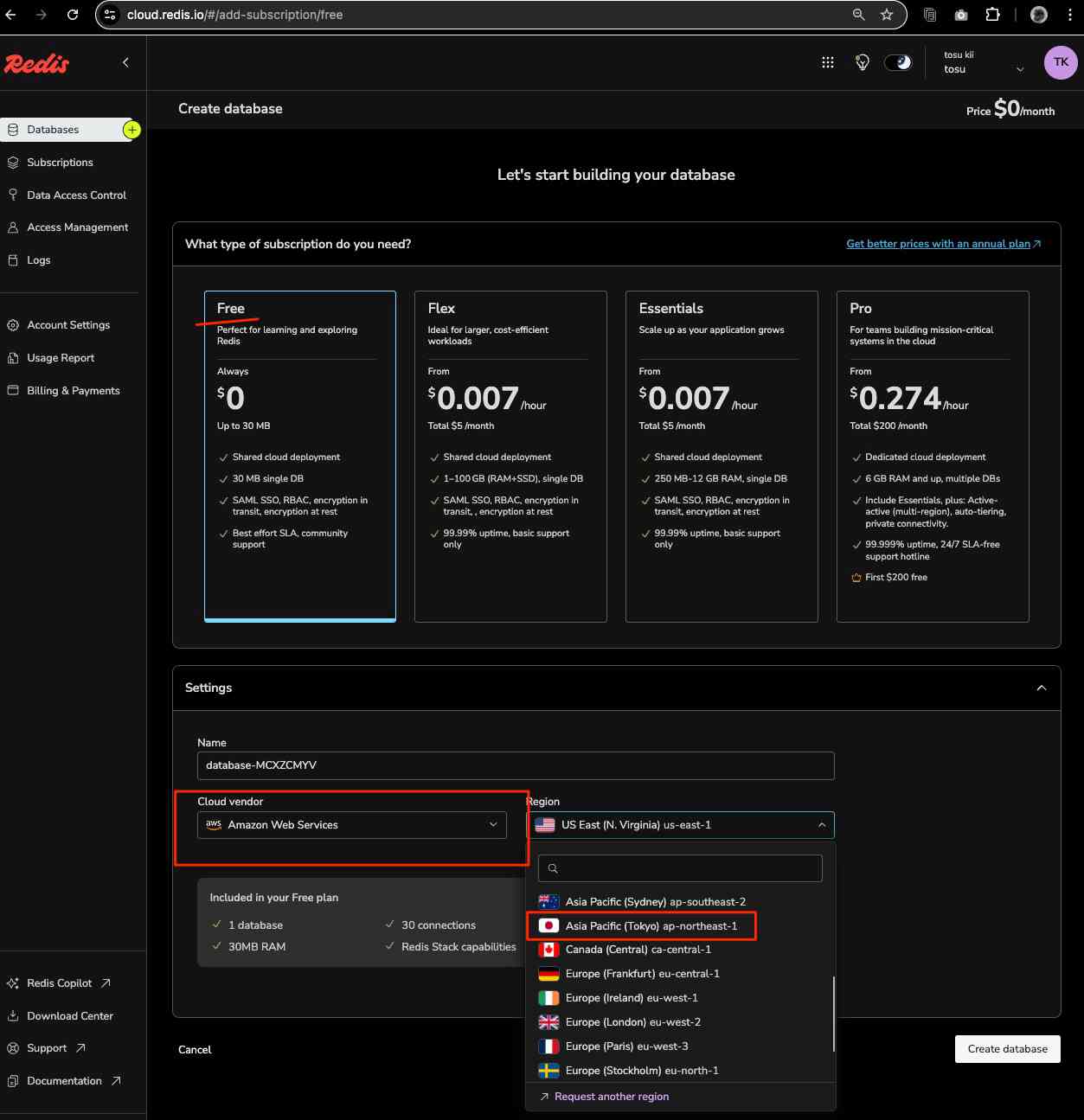Open the Cloud vendor dropdown

pos(351,825)
